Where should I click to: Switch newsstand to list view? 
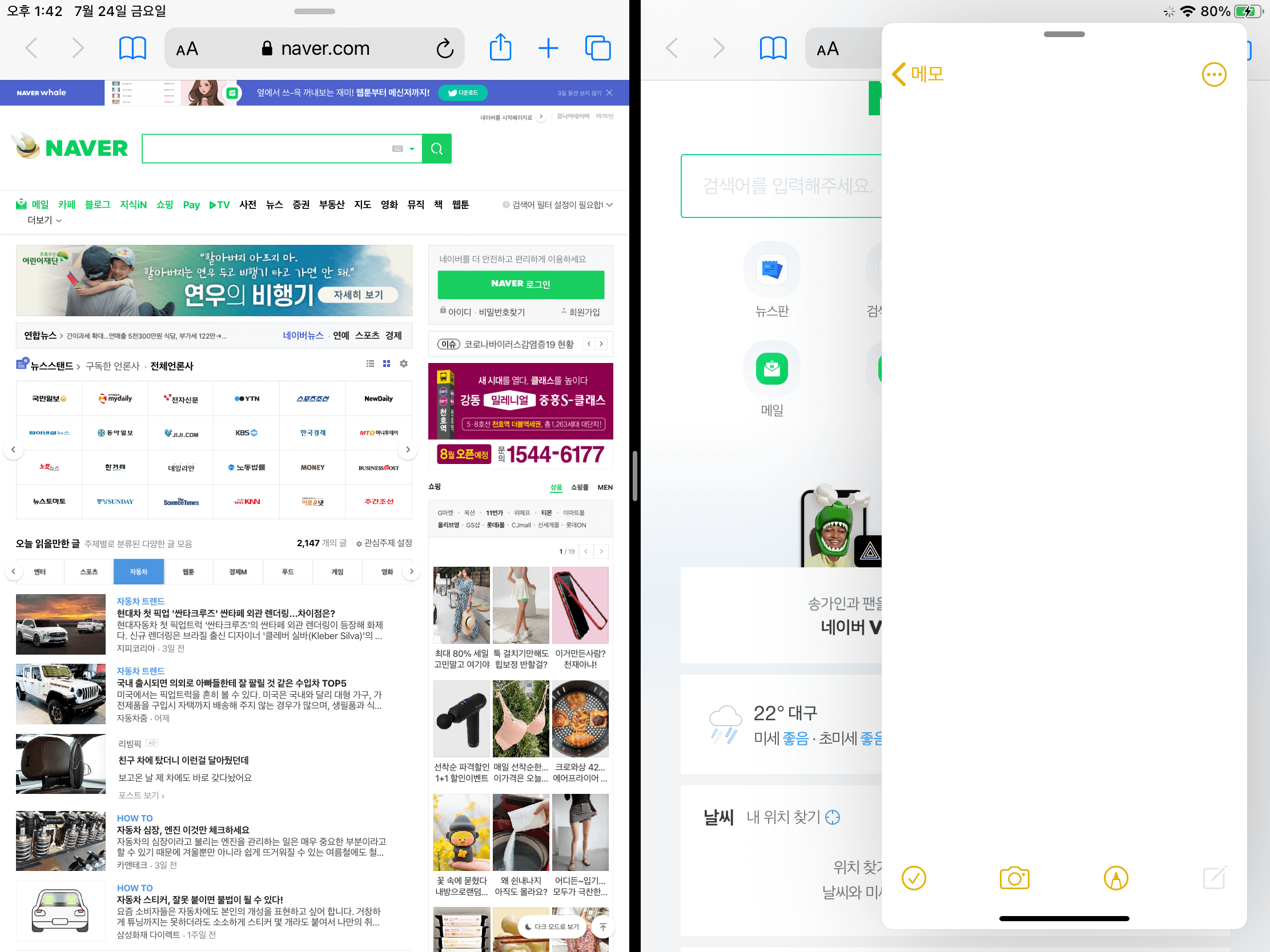pos(370,364)
